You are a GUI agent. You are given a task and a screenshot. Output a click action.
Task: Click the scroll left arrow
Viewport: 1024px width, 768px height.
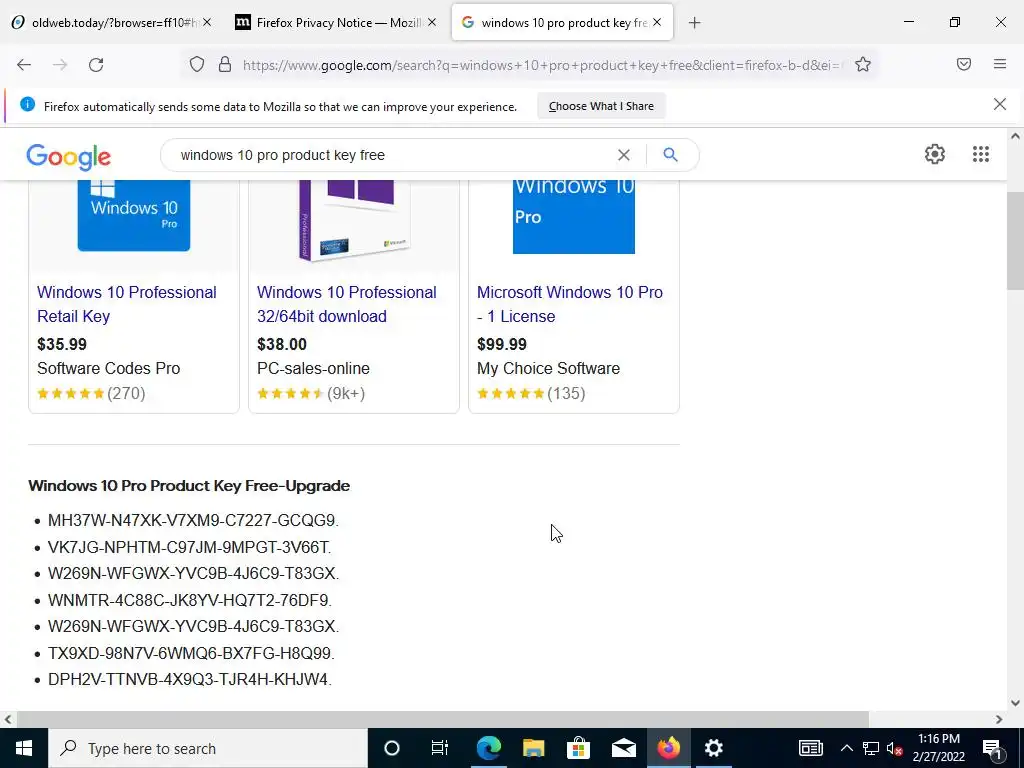click(8, 719)
